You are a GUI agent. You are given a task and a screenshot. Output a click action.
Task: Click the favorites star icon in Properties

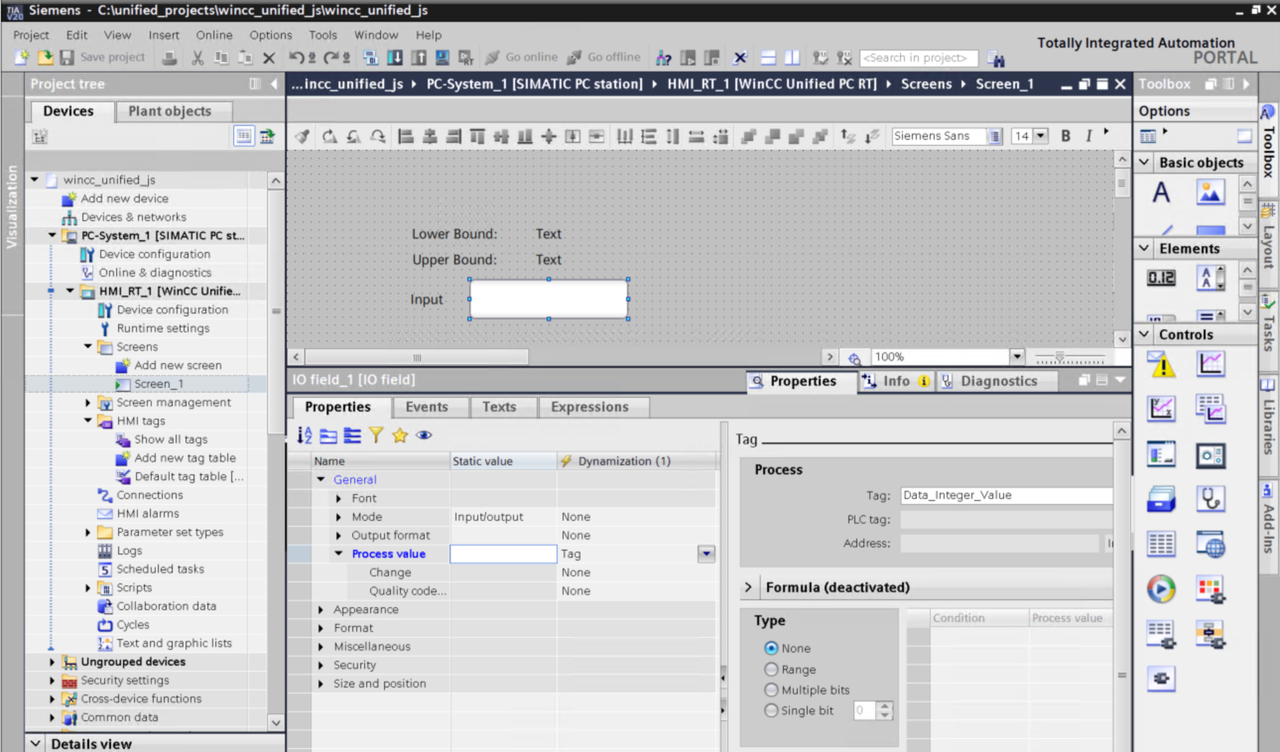[400, 435]
